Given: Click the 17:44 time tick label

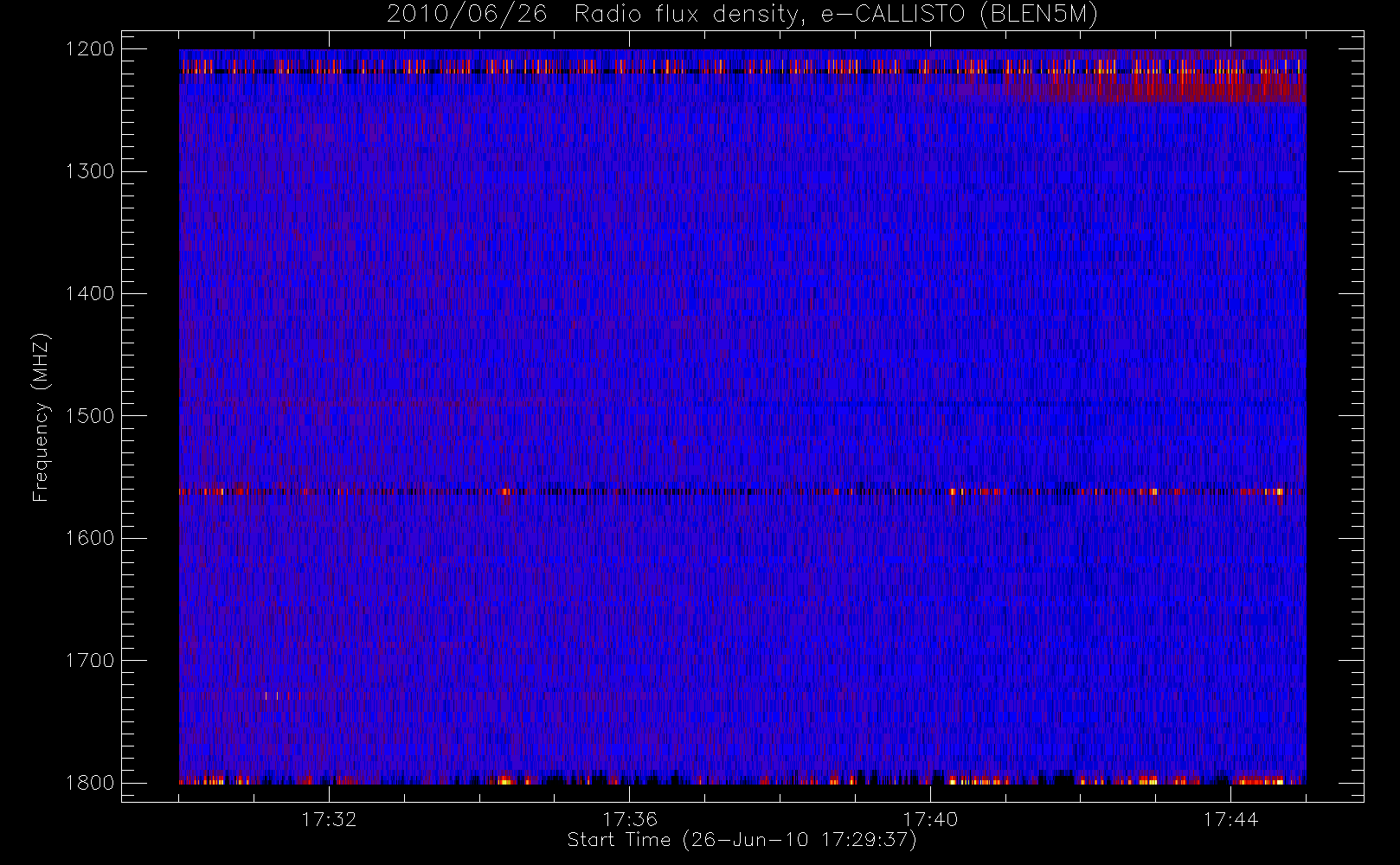Looking at the screenshot, I should tap(1230, 819).
